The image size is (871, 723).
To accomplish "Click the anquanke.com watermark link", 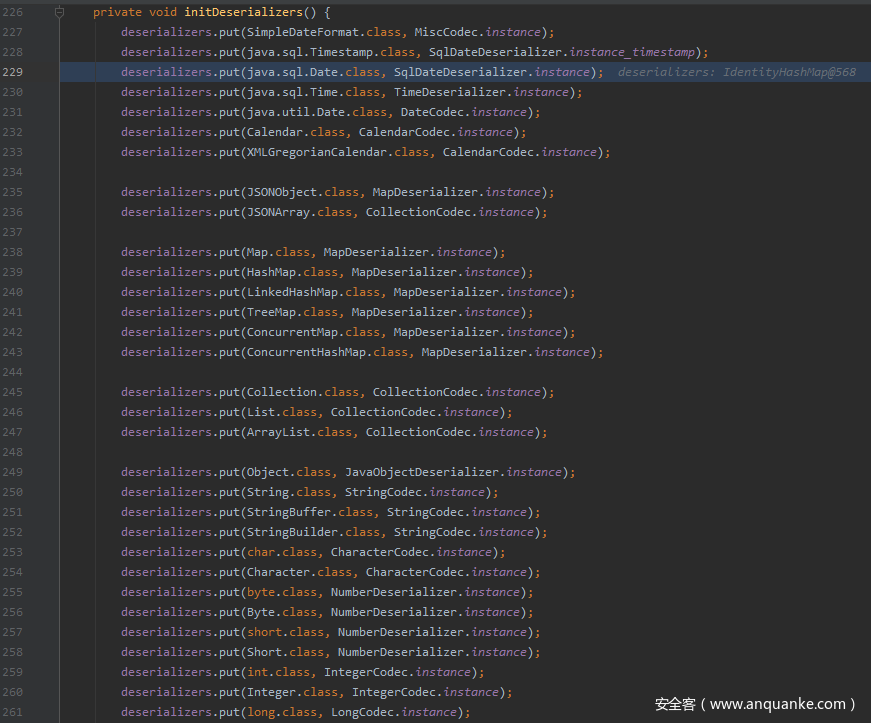I will (755, 704).
